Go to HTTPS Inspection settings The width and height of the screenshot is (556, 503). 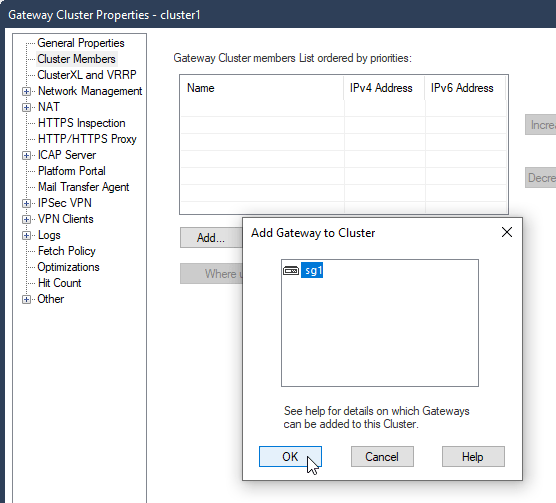click(82, 123)
